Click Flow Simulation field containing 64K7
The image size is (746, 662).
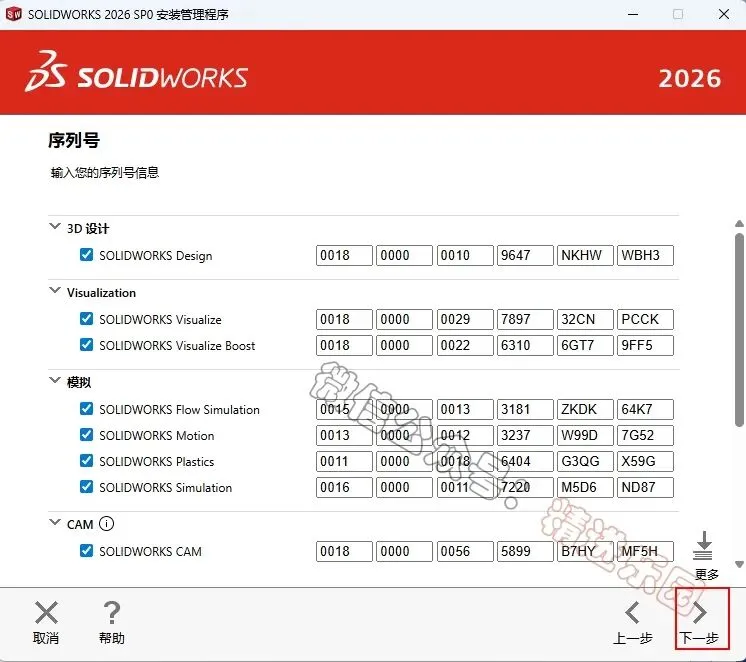pos(645,409)
